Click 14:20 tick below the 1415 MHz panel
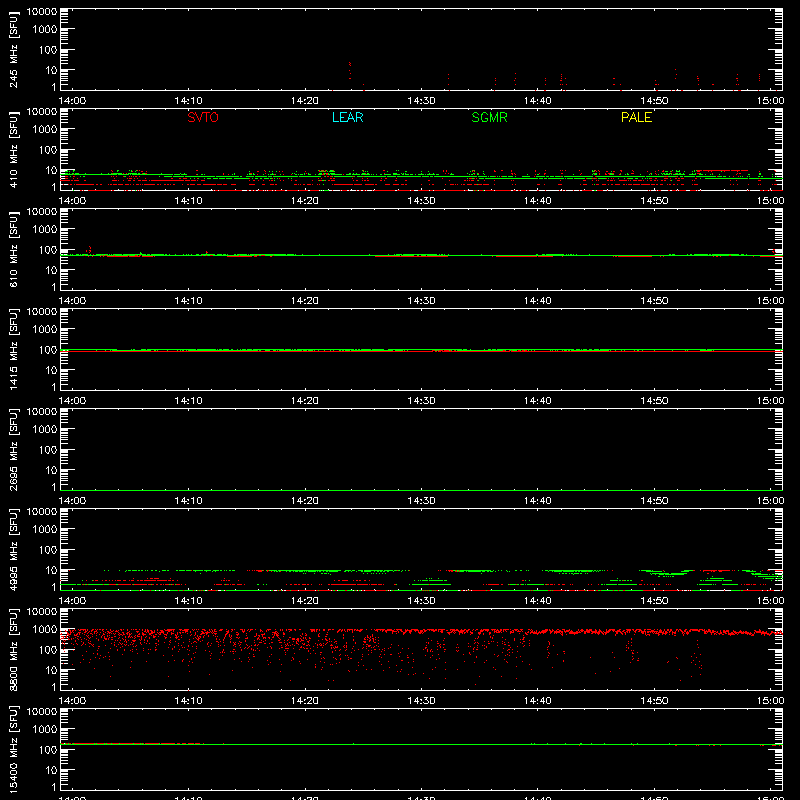The height and width of the screenshot is (800, 800). [305, 401]
